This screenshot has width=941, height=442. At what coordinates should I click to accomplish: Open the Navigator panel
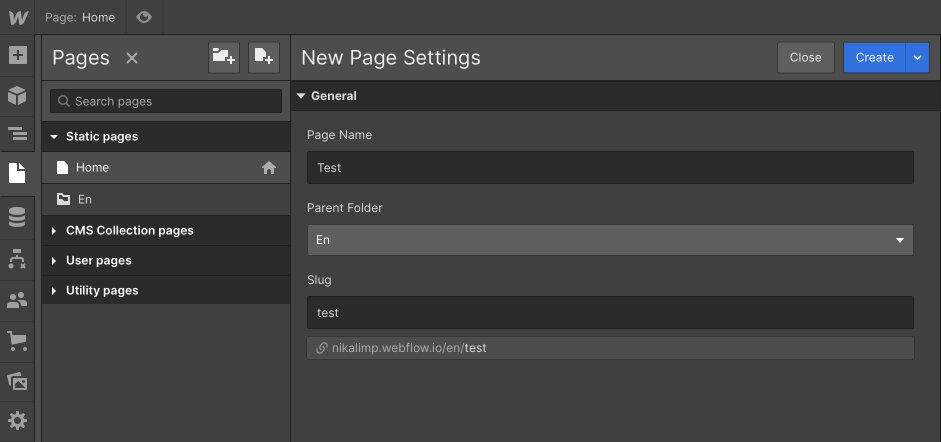click(17, 133)
